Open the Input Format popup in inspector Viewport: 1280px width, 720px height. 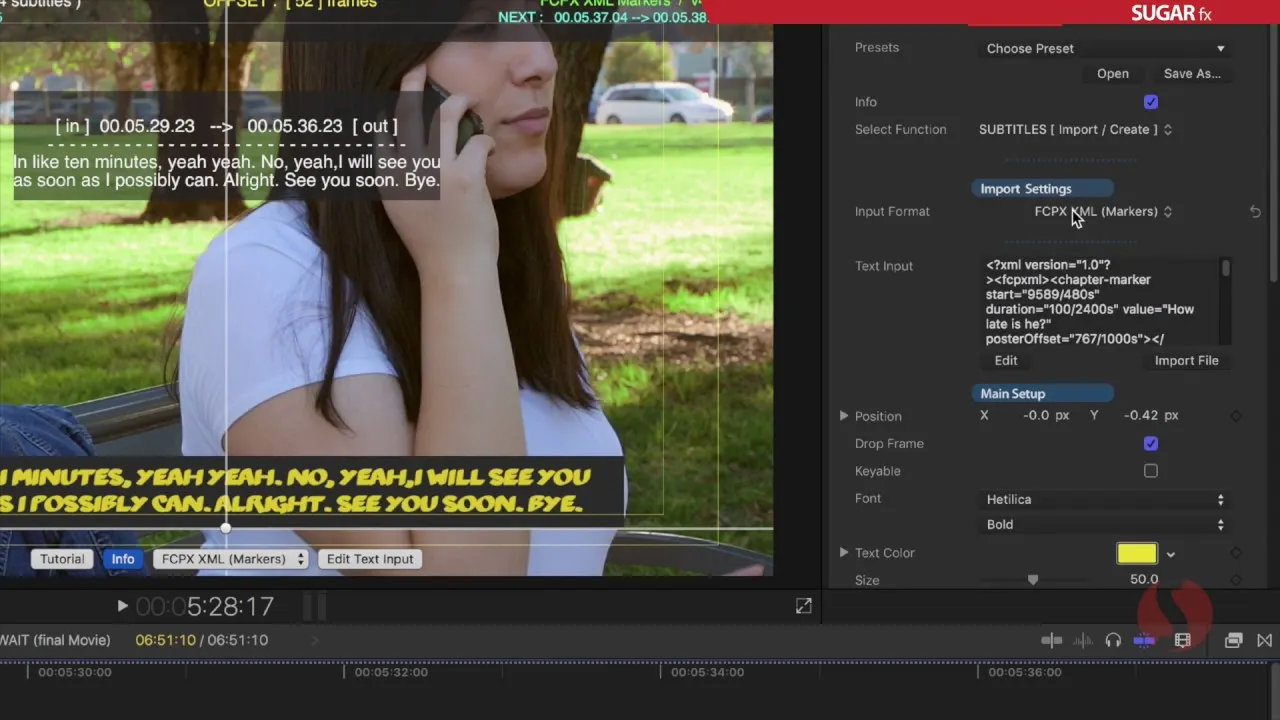pyautogui.click(x=1103, y=212)
